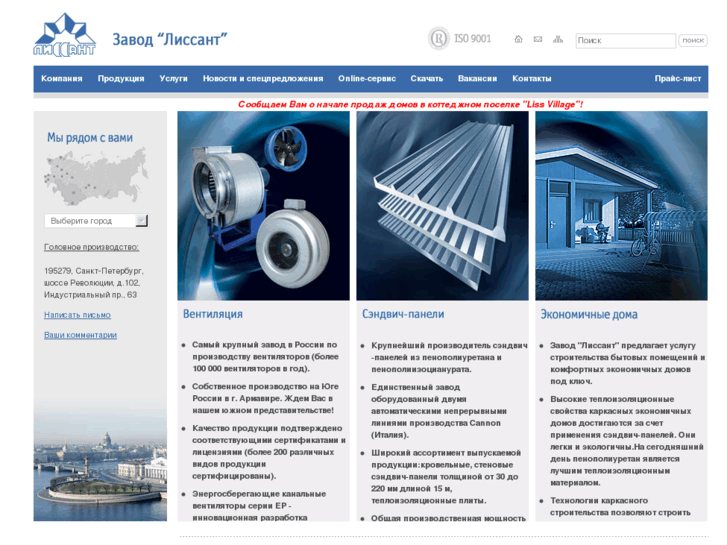Click the ISO 9001 badge
This screenshot has height=545, width=727.
point(459,38)
